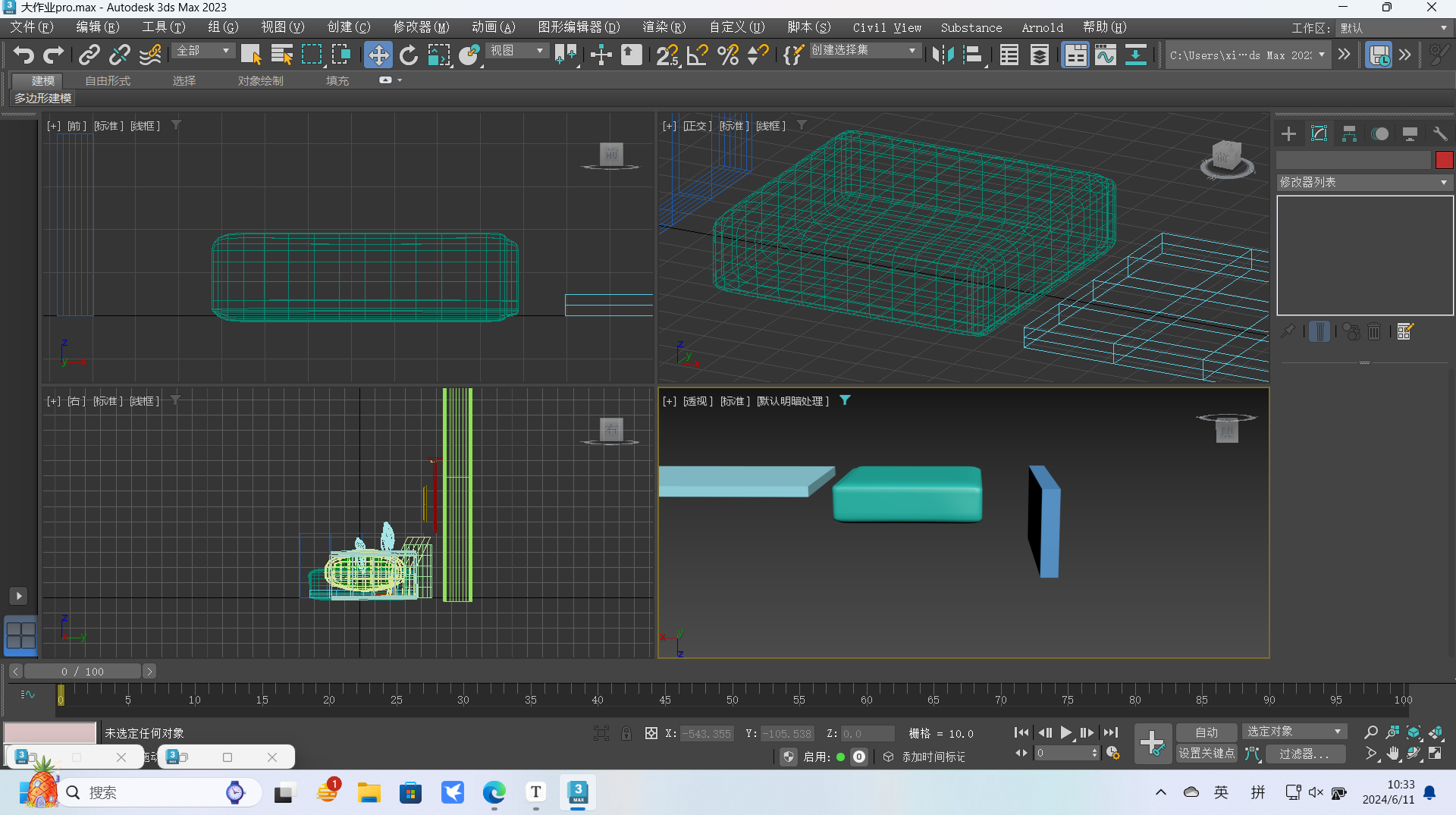
Task: Select the Move tool in the main toolbar
Action: point(378,55)
